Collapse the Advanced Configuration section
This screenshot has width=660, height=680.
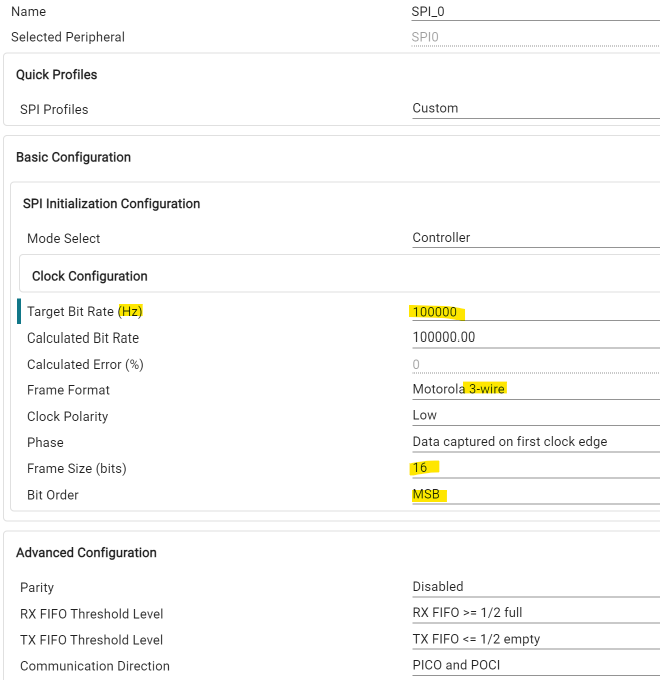[86, 552]
